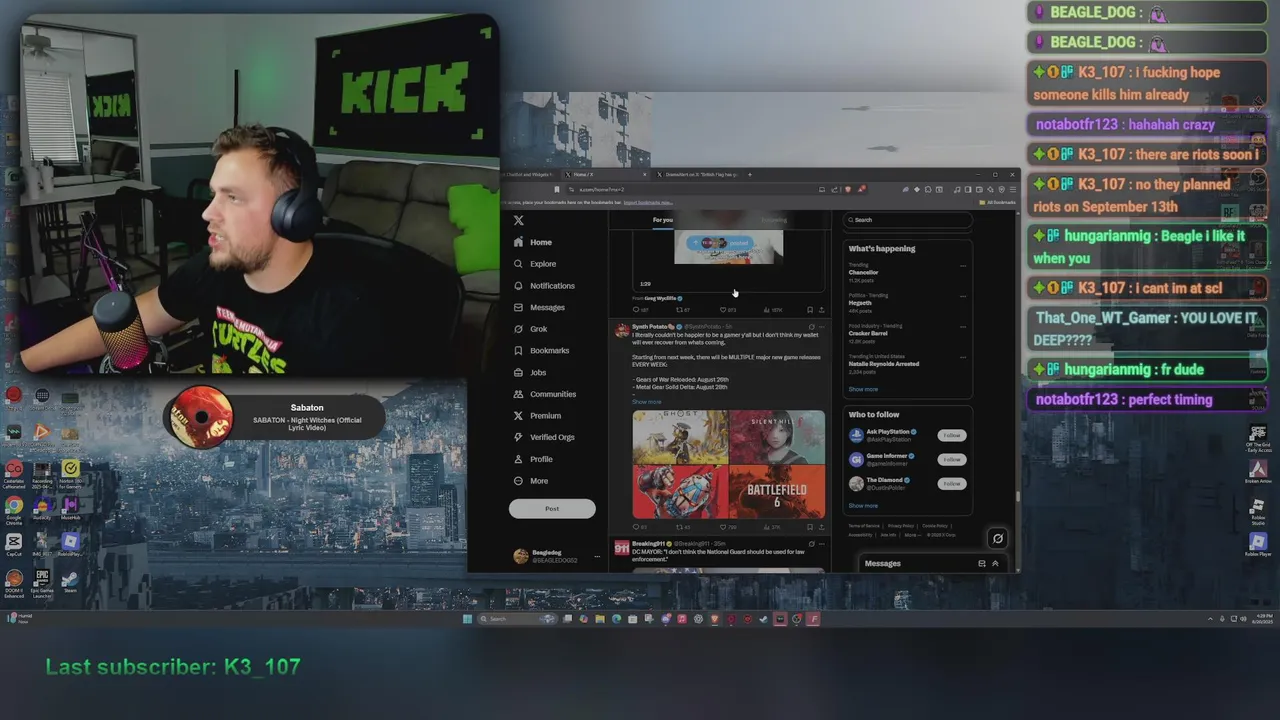Open Explore in X sidebar

535,264
